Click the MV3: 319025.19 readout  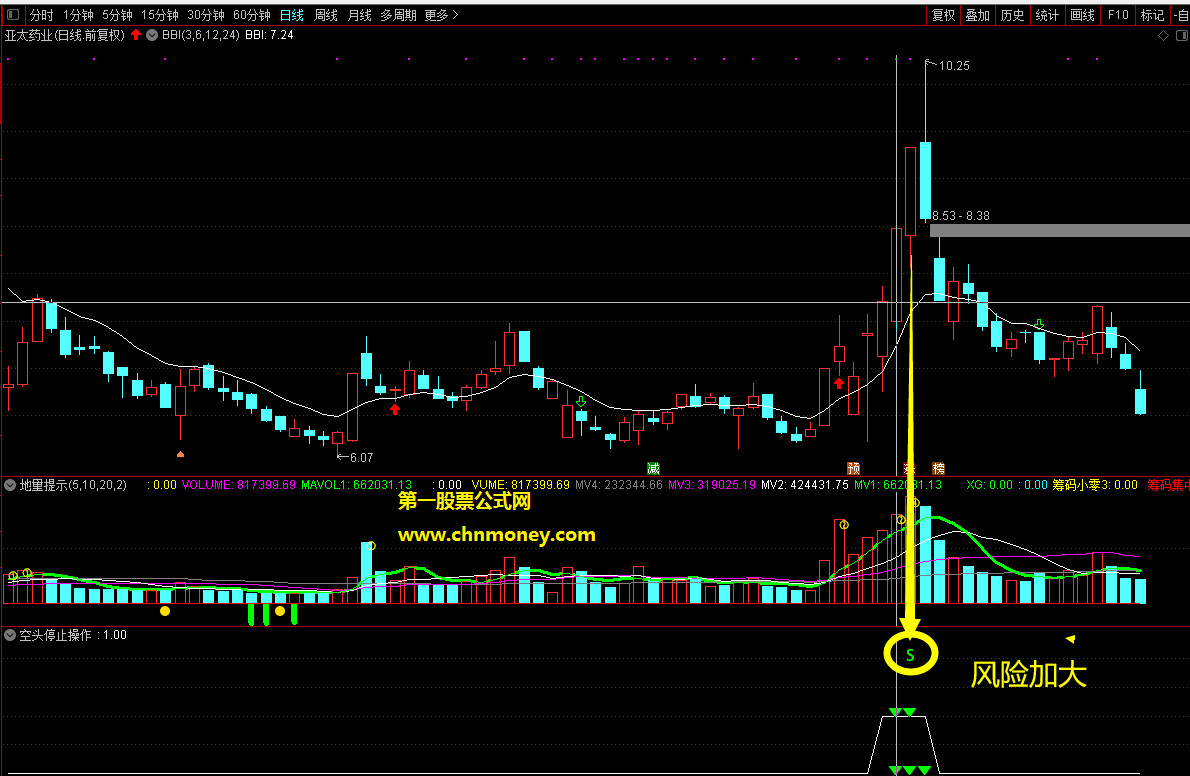(712, 484)
